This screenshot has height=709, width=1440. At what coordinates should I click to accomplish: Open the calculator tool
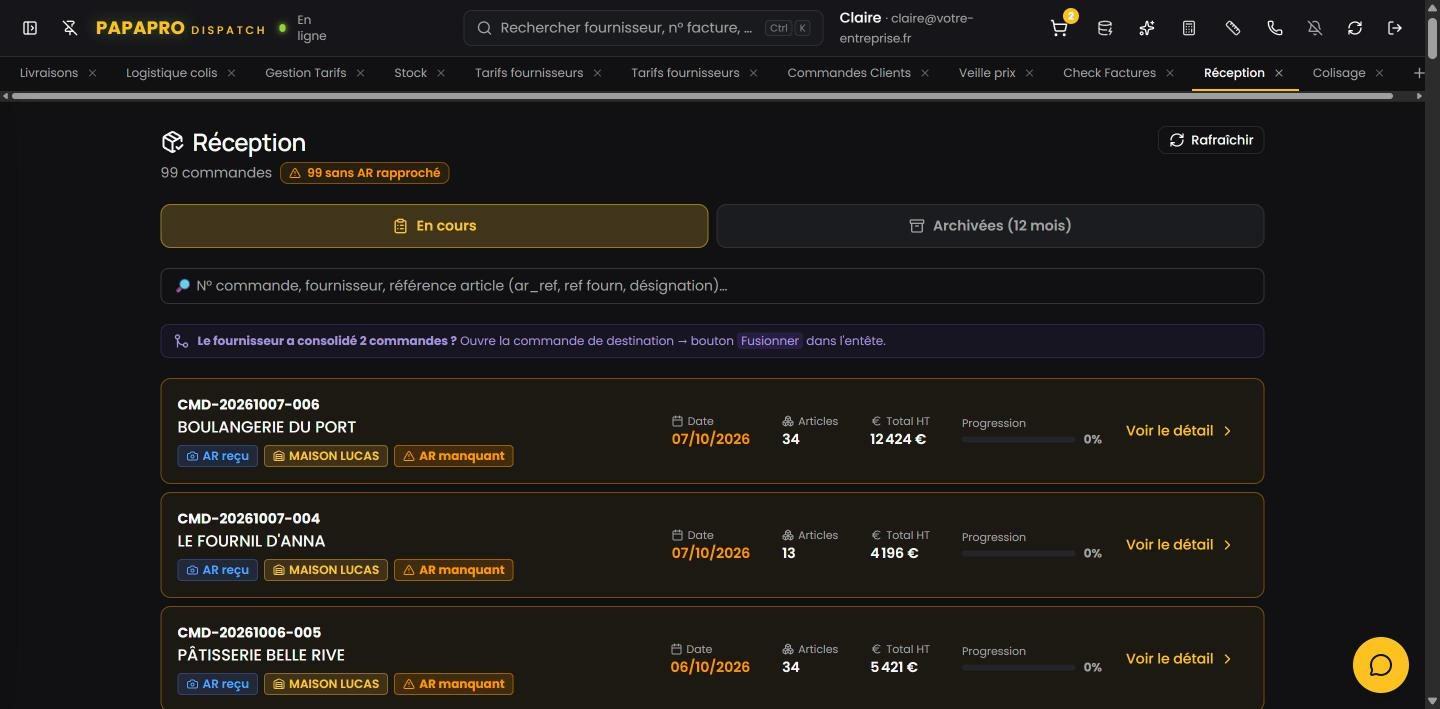point(1189,28)
